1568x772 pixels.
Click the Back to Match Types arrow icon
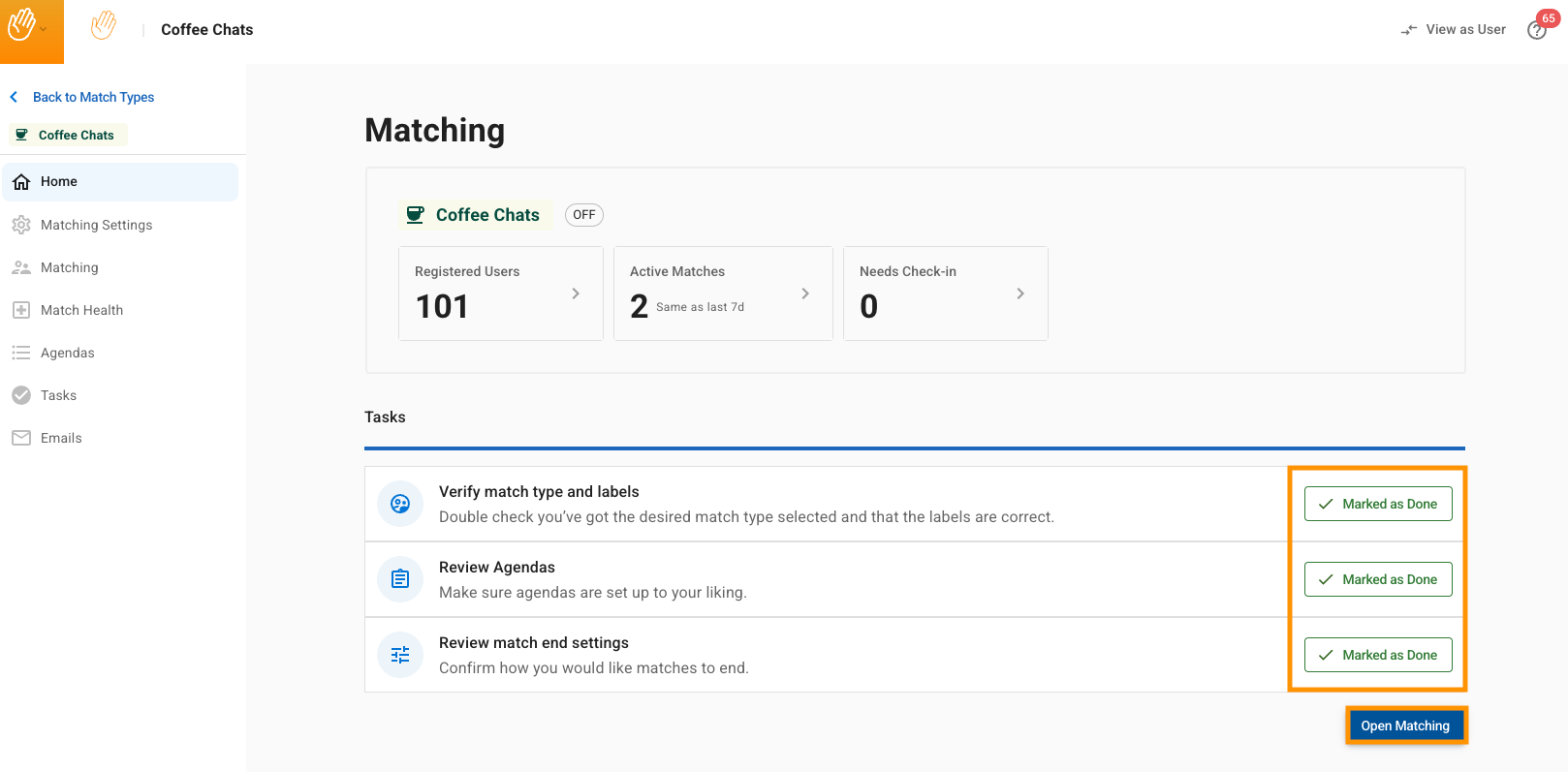(14, 97)
